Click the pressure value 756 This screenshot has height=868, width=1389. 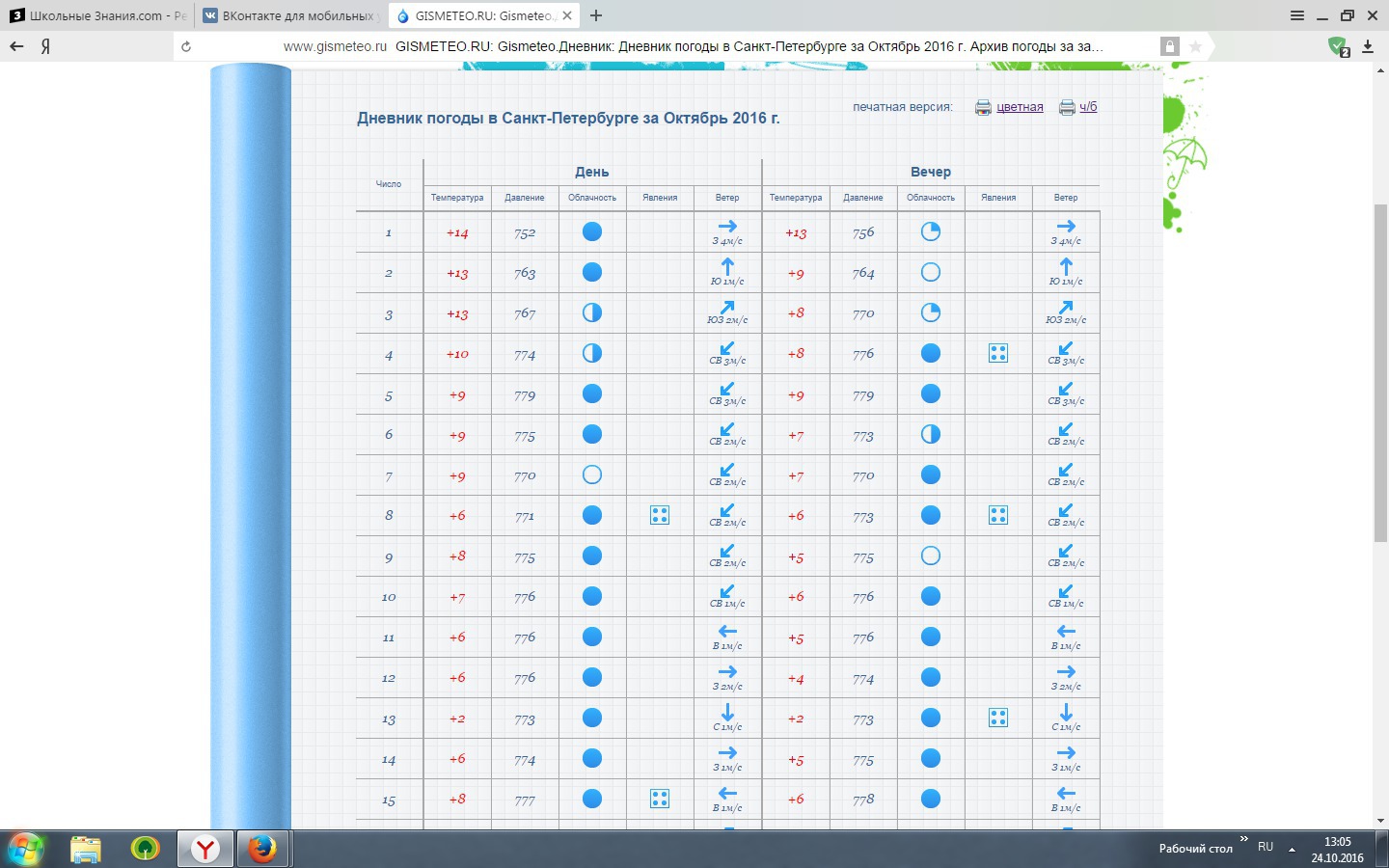863,232
